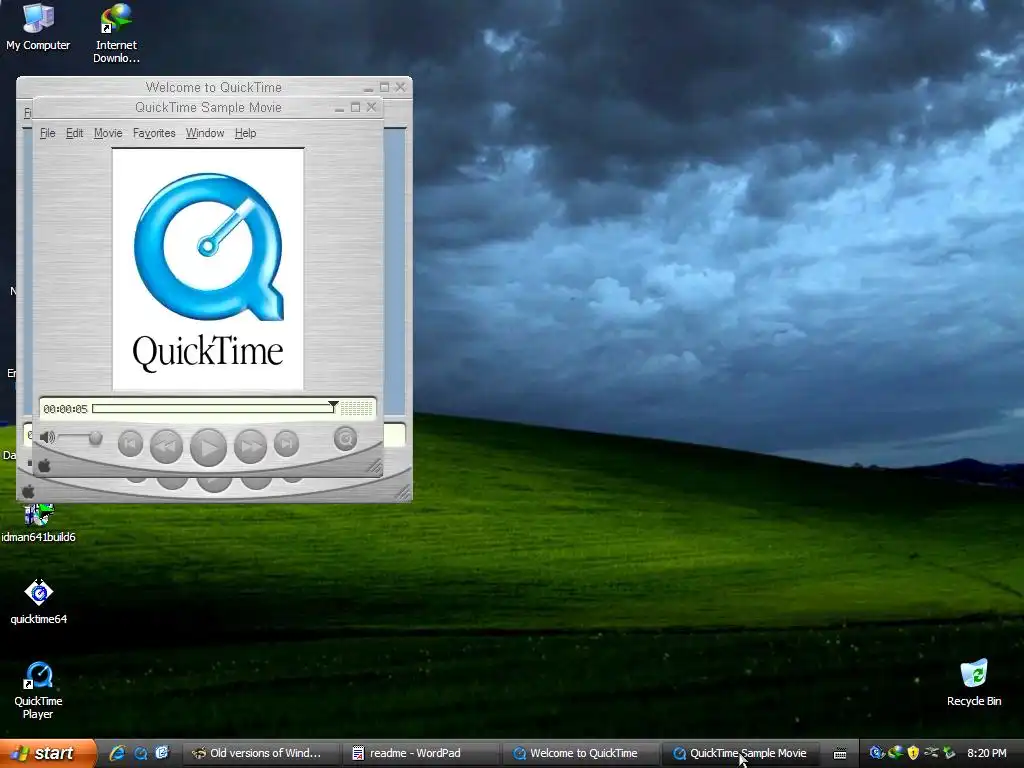Switch to QuickTime Sample Movie taskbar button
Screen dimensions: 1024x768
click(740, 754)
